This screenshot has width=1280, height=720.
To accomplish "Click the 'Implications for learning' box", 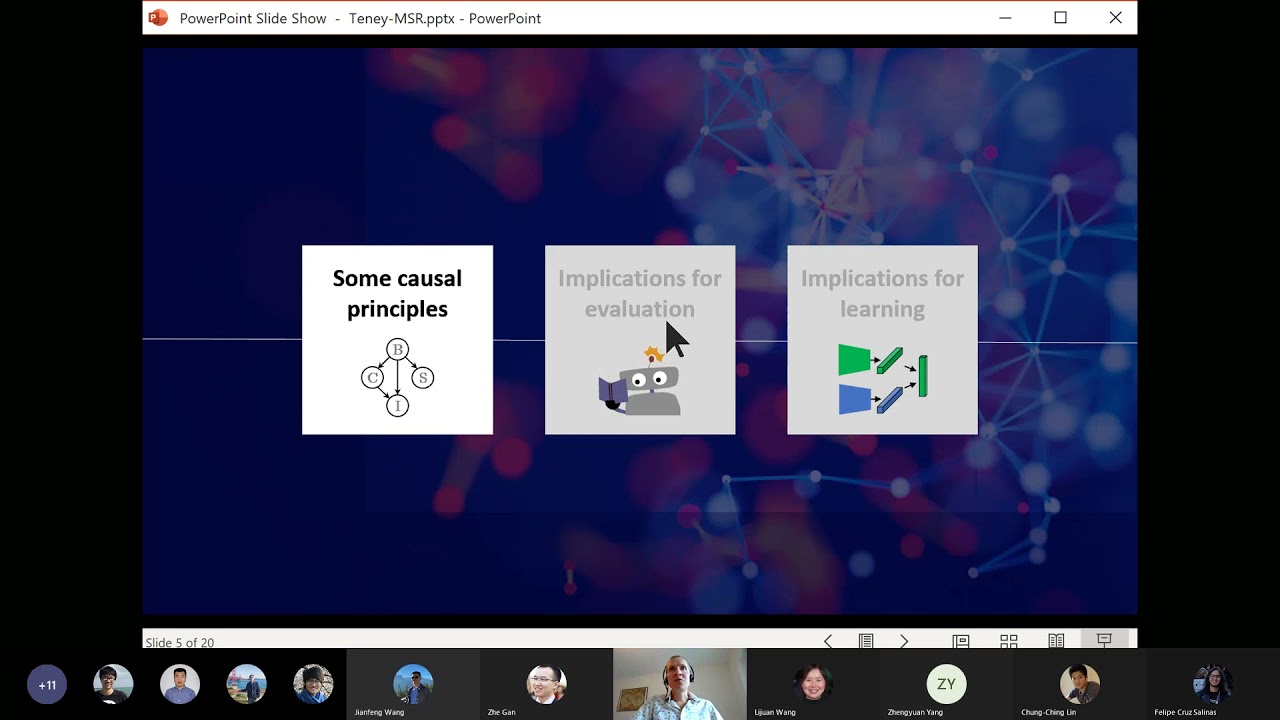I will [882, 340].
